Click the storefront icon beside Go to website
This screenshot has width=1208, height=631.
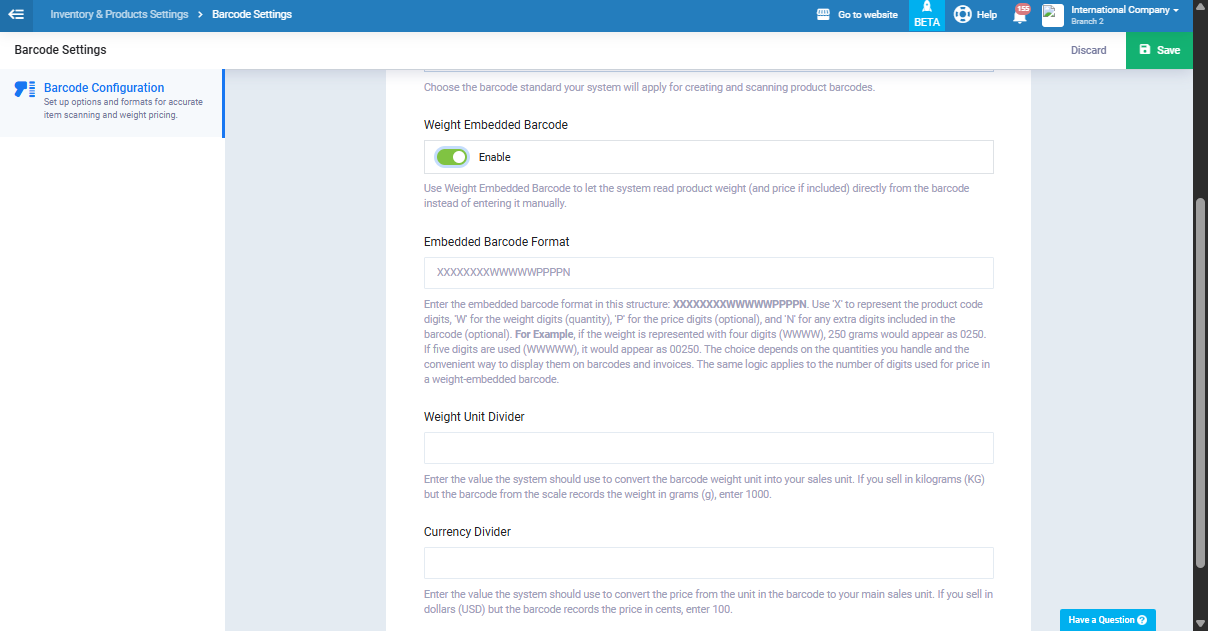(x=823, y=15)
